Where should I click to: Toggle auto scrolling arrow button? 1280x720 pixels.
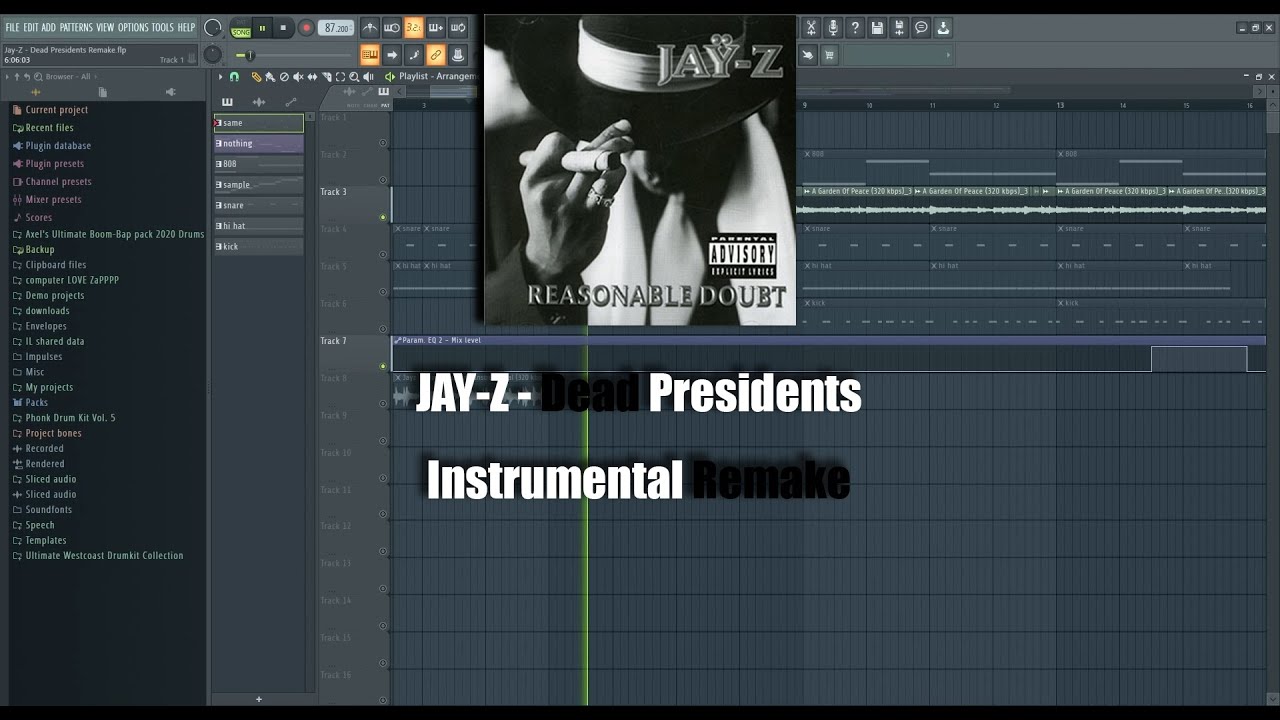tap(392, 55)
